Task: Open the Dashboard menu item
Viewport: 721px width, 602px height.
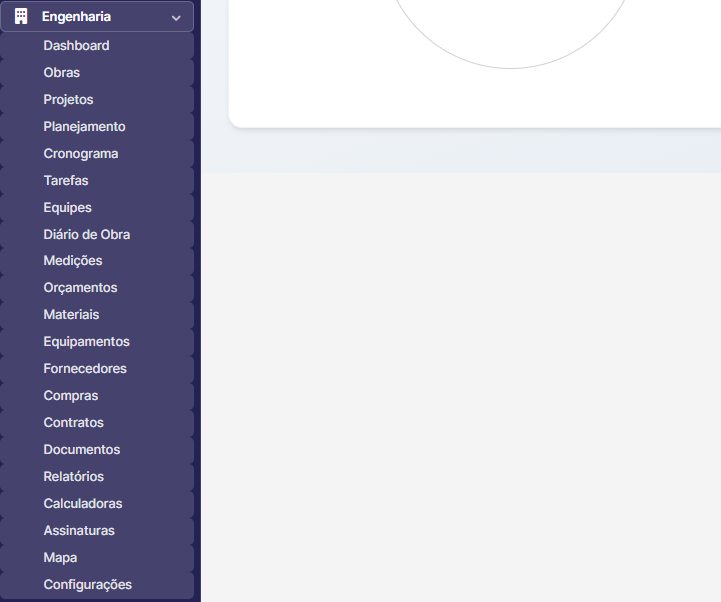Action: pos(76,46)
